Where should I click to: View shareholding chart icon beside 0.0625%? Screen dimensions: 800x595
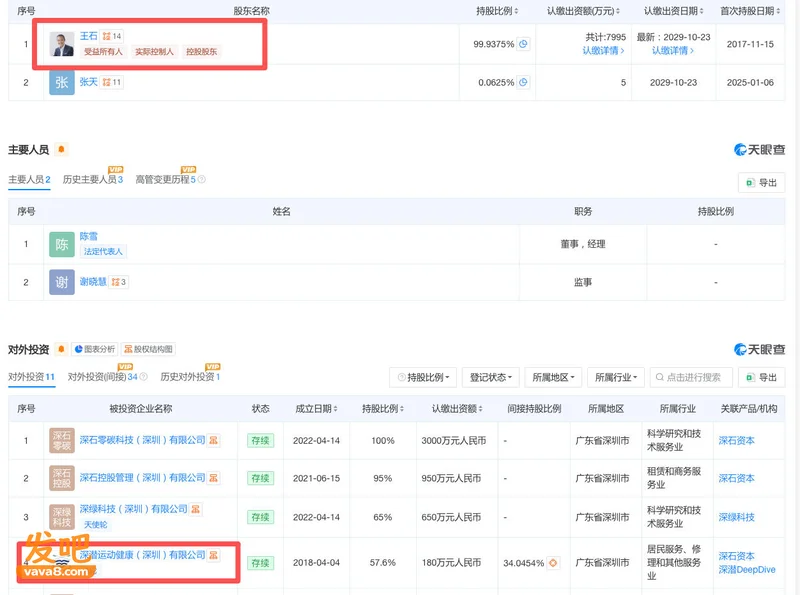coord(523,82)
